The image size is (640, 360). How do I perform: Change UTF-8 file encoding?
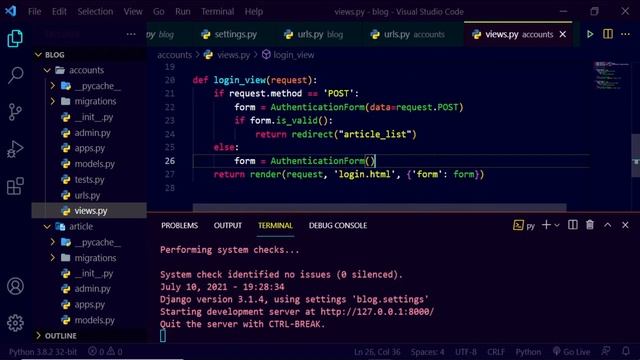(x=466, y=351)
